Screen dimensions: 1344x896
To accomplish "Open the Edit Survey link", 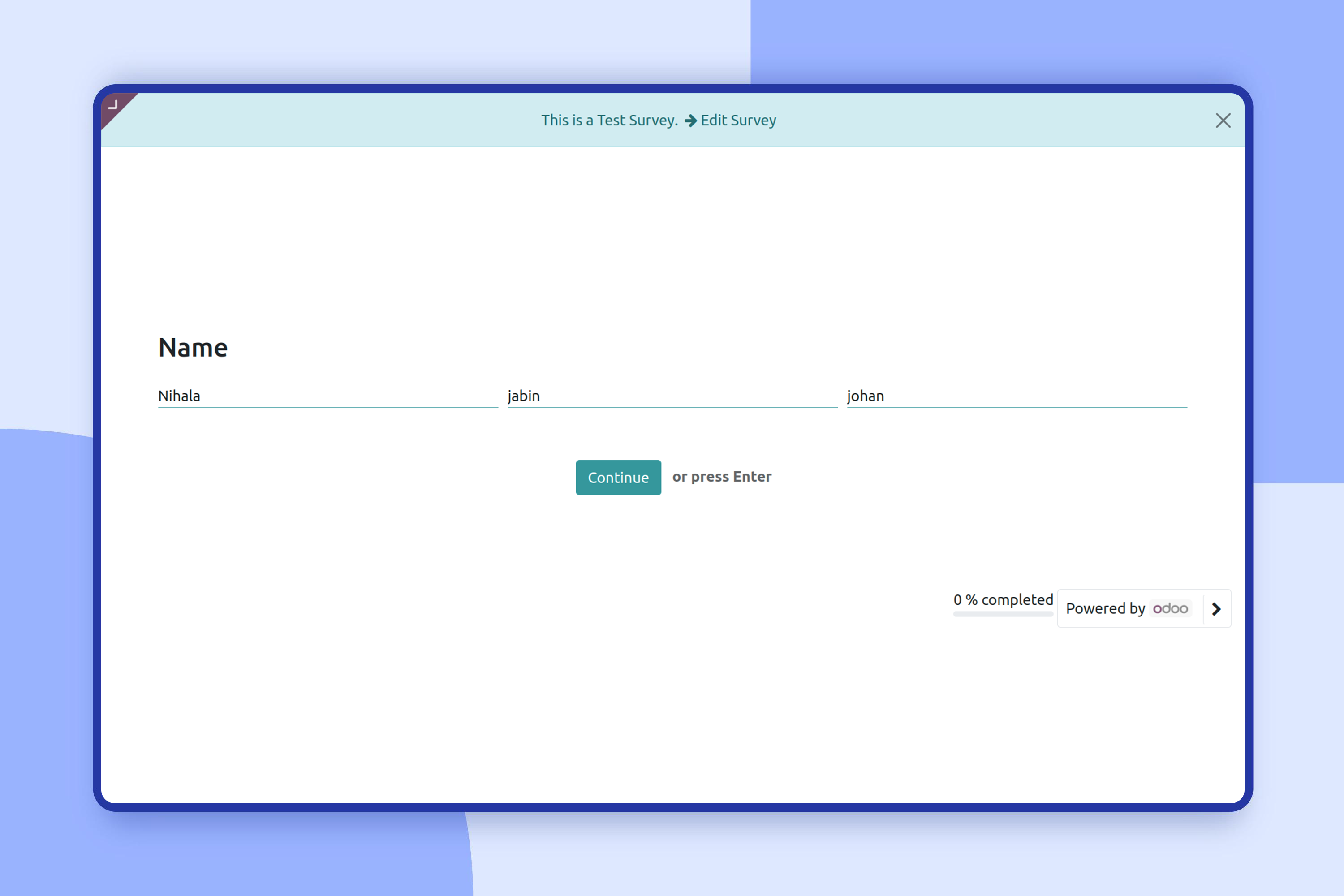I will click(x=738, y=121).
